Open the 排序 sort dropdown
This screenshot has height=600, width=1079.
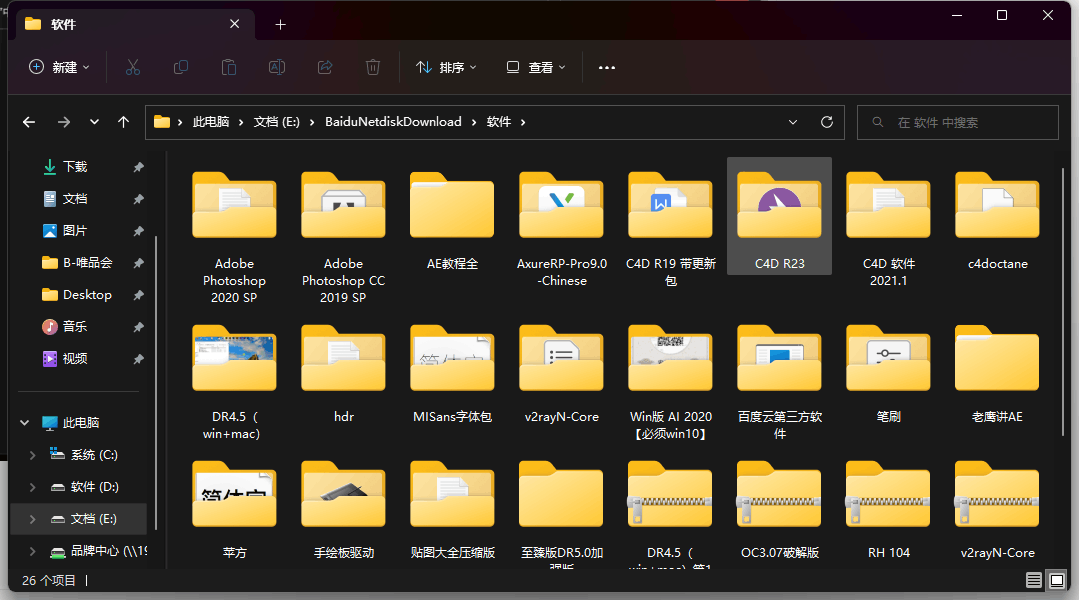[x=446, y=67]
